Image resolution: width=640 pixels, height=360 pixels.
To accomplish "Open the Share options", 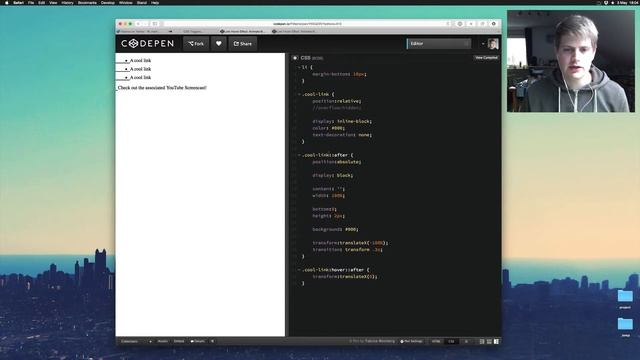I will 243,43.
